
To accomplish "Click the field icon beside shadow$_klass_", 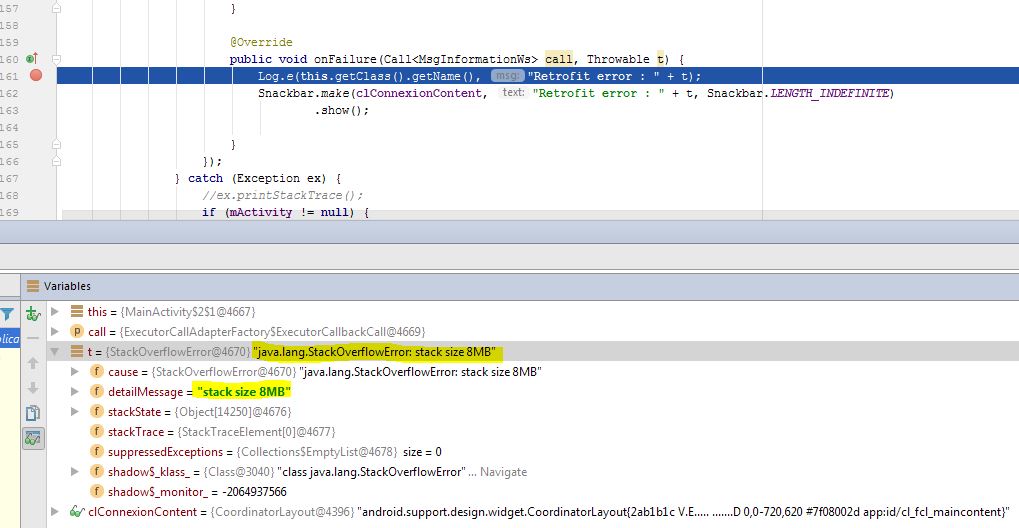I will [x=96, y=471].
